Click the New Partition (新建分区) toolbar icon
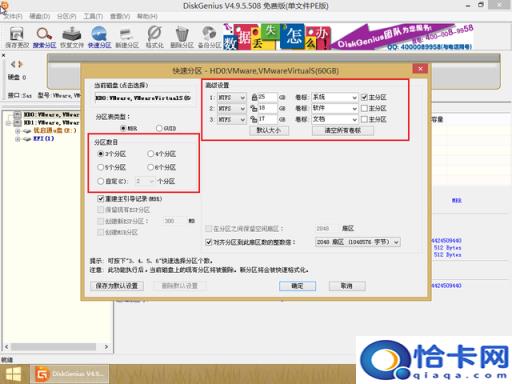 point(126,35)
